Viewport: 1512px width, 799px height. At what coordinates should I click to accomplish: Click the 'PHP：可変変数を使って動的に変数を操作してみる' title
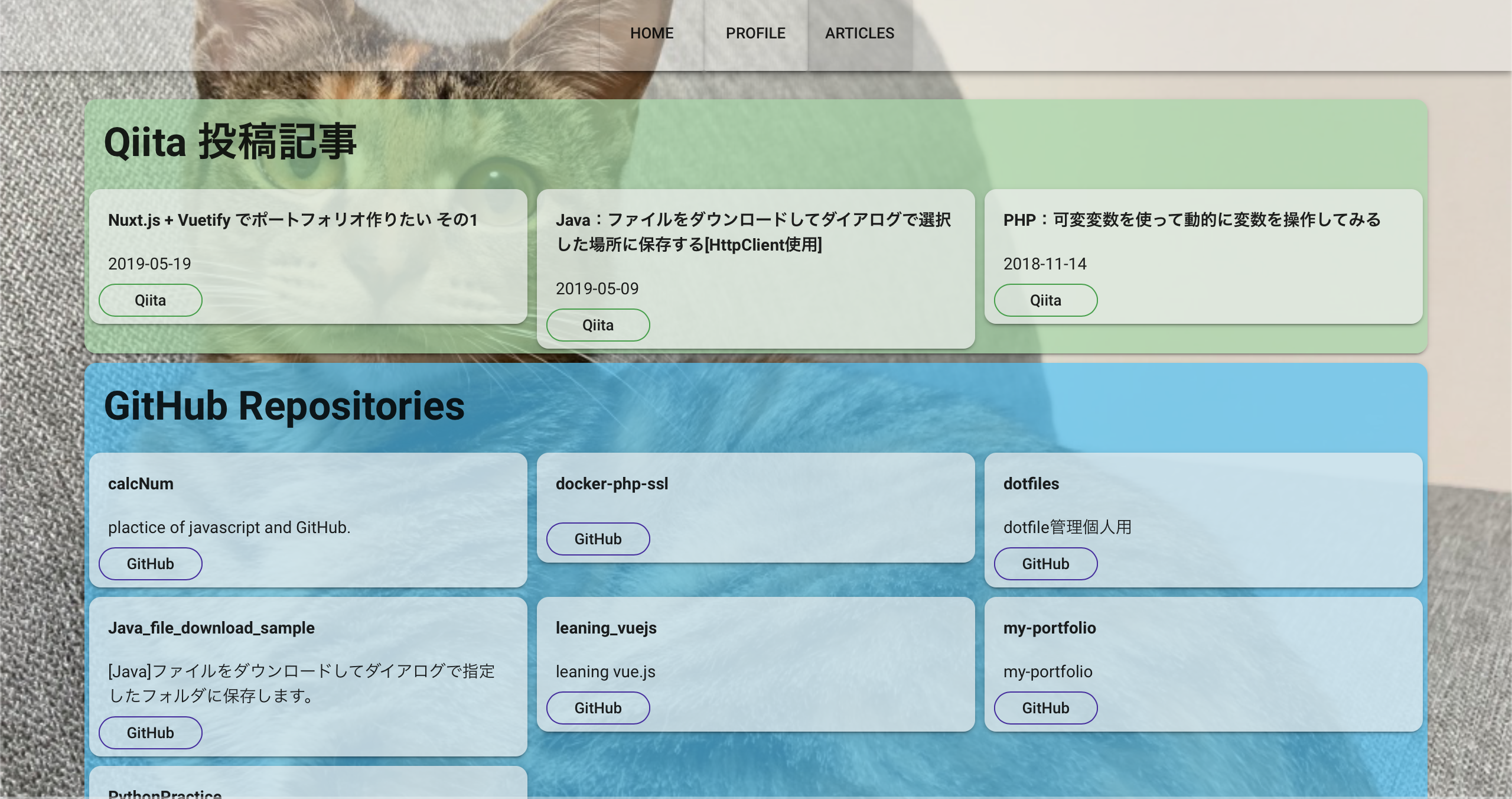[1192, 220]
